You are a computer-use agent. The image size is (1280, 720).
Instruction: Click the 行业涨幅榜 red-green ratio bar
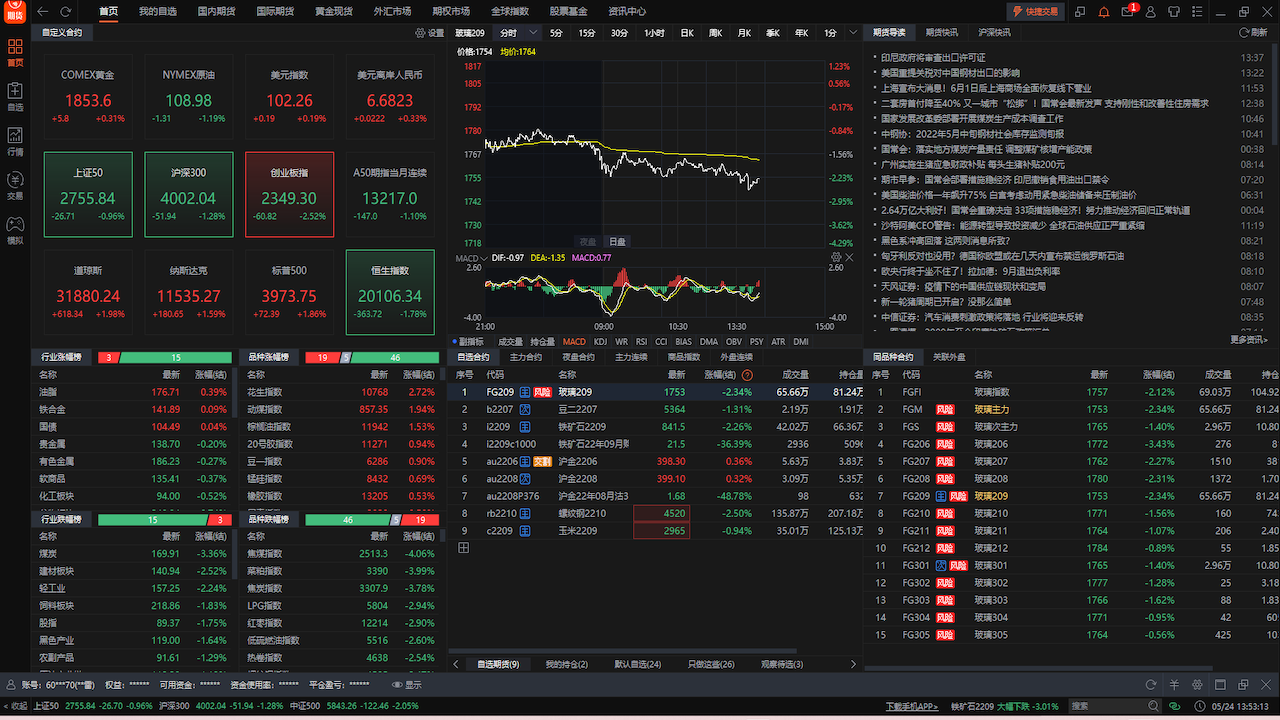pyautogui.click(x=166, y=357)
